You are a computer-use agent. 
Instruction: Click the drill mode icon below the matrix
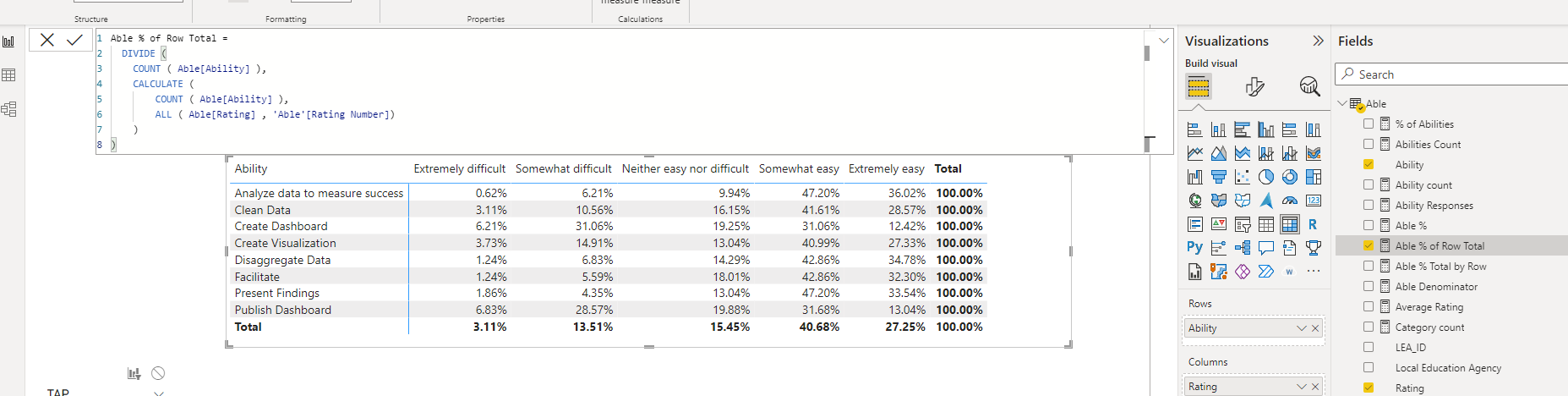134,373
